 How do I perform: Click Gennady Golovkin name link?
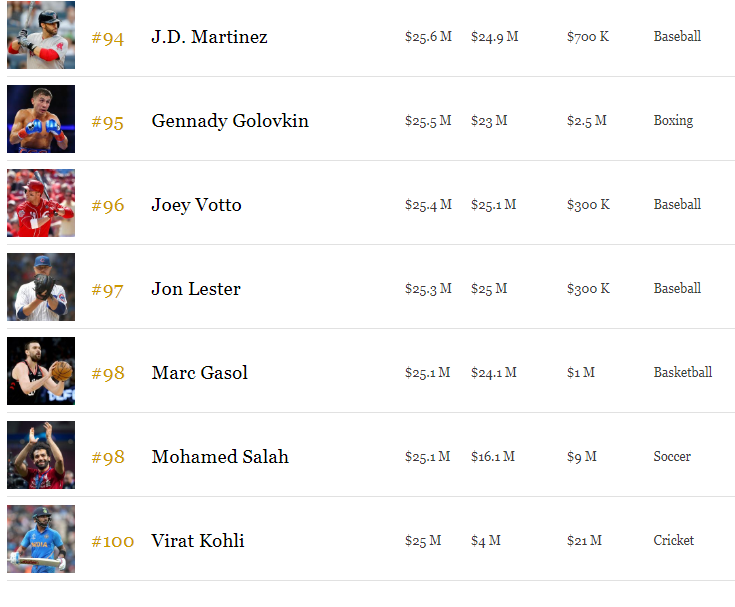click(230, 121)
